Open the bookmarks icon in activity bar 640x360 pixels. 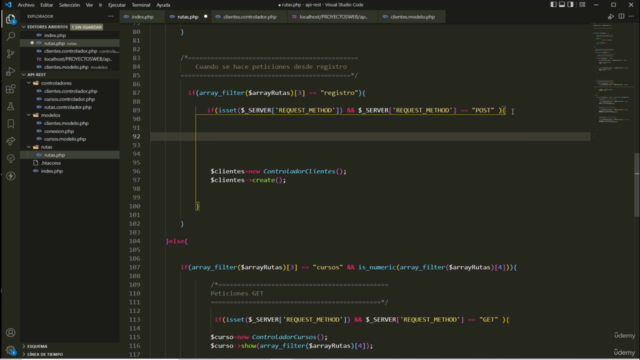[11, 124]
